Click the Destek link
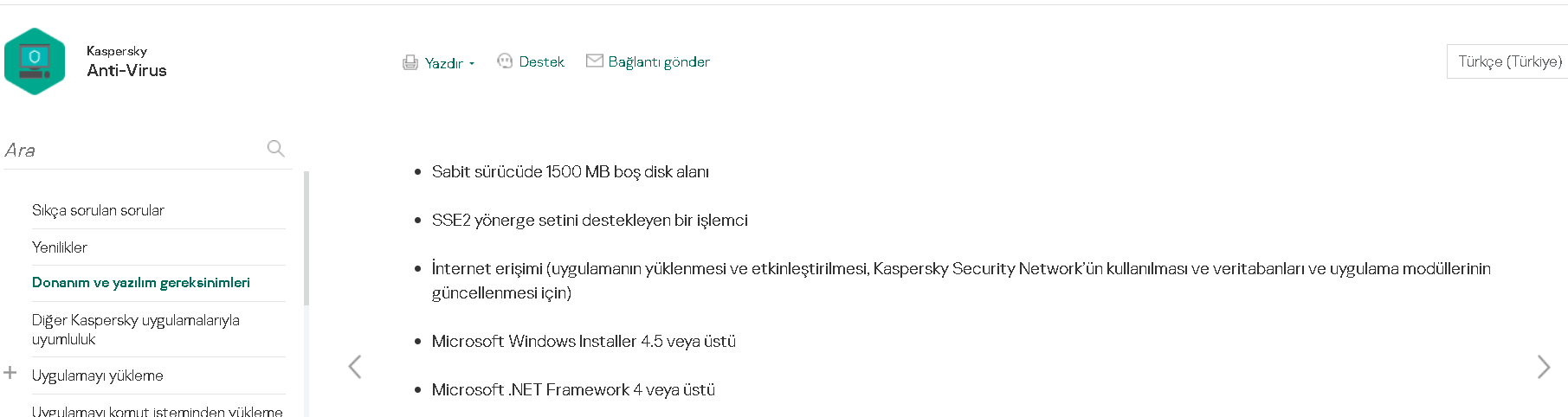This screenshot has height=417, width=1568. point(541,62)
